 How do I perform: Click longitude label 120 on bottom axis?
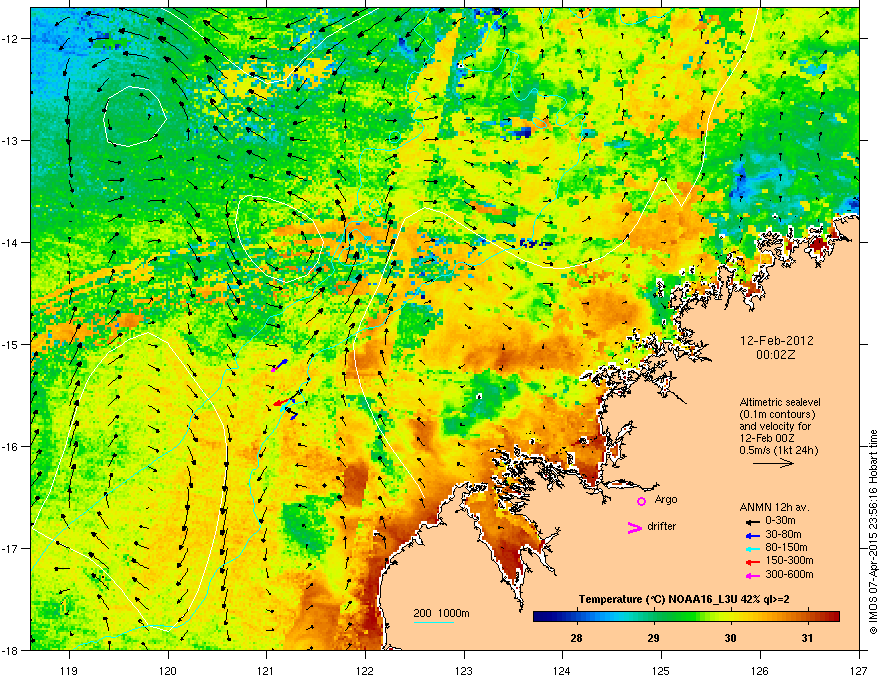[x=168, y=670]
